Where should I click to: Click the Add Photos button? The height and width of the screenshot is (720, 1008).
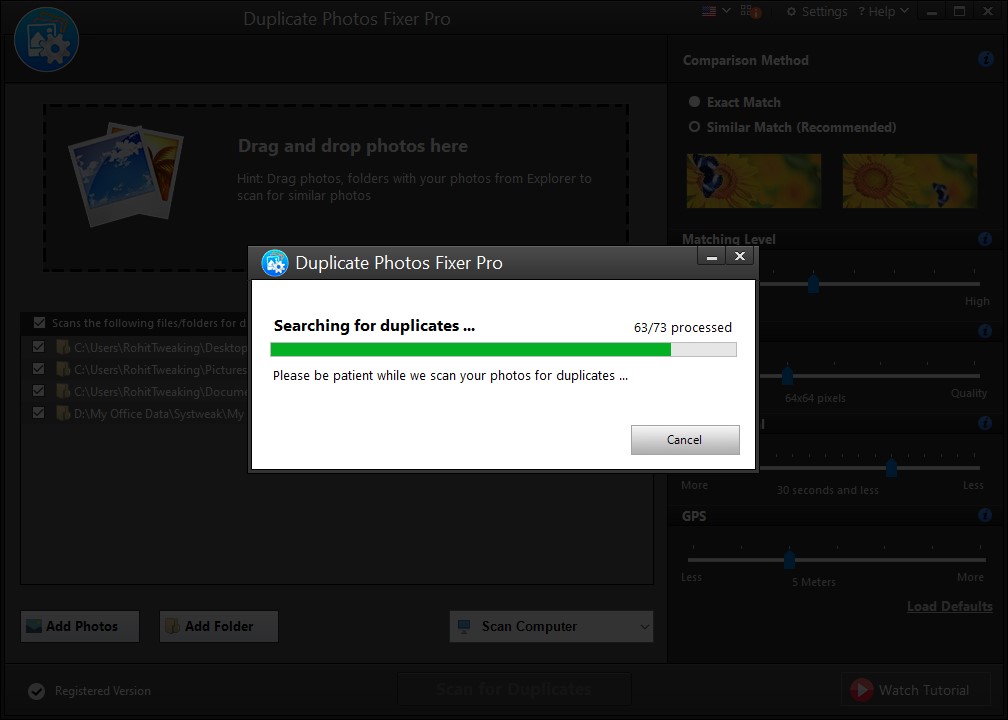[80, 627]
